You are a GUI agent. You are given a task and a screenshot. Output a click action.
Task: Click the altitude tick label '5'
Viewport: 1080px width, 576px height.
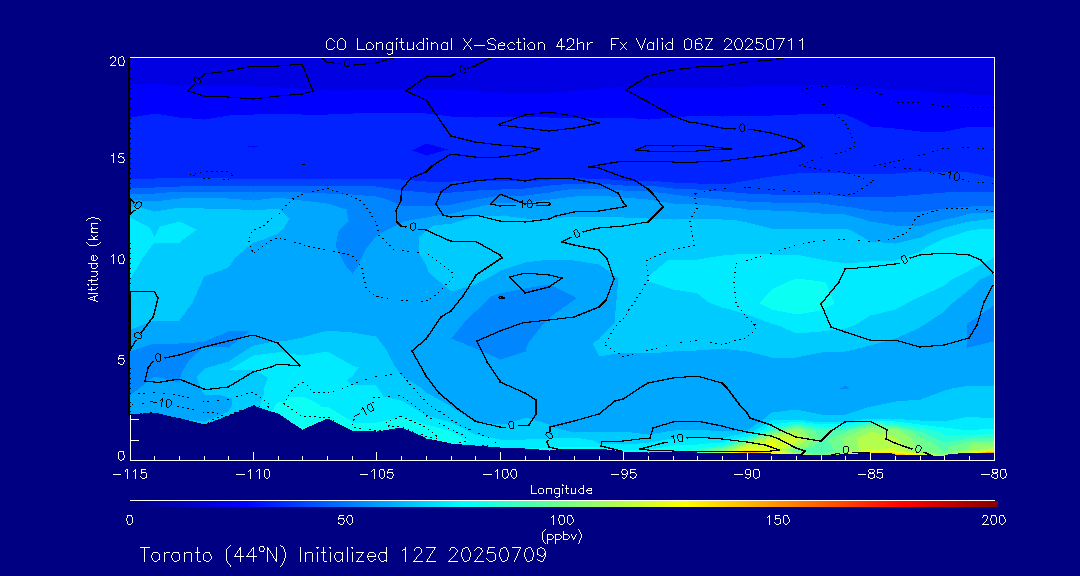point(120,360)
